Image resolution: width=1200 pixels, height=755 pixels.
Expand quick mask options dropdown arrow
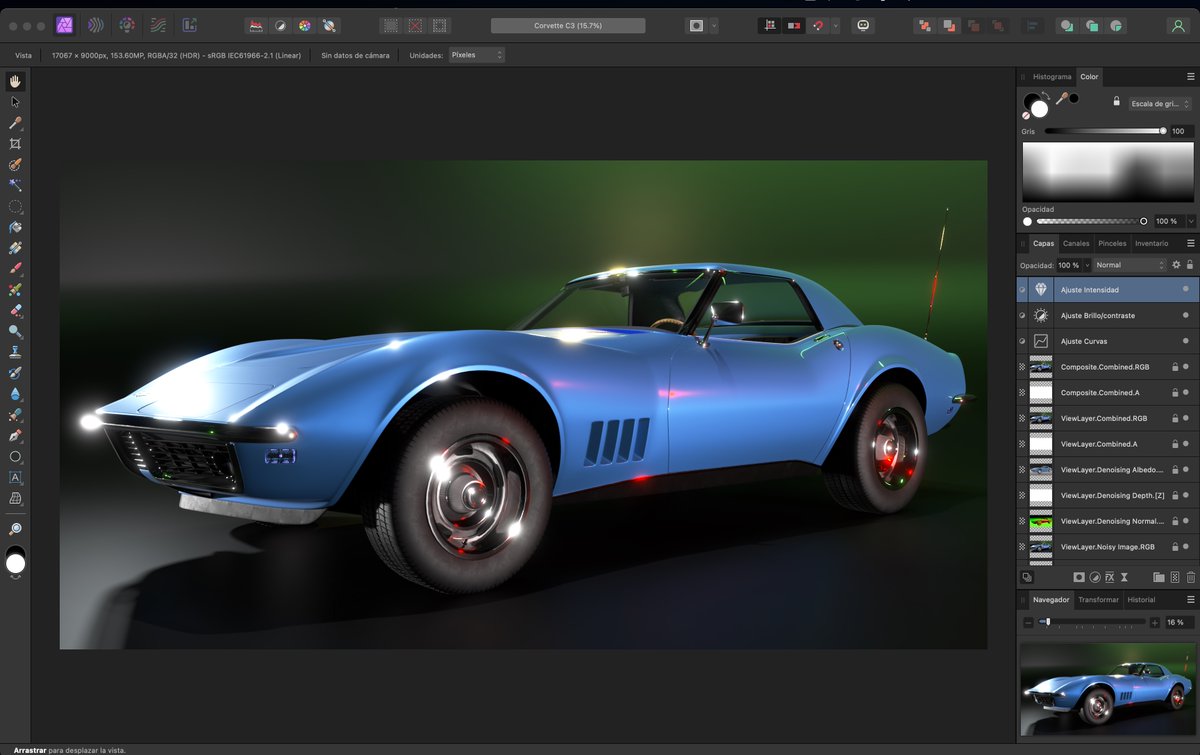[714, 25]
